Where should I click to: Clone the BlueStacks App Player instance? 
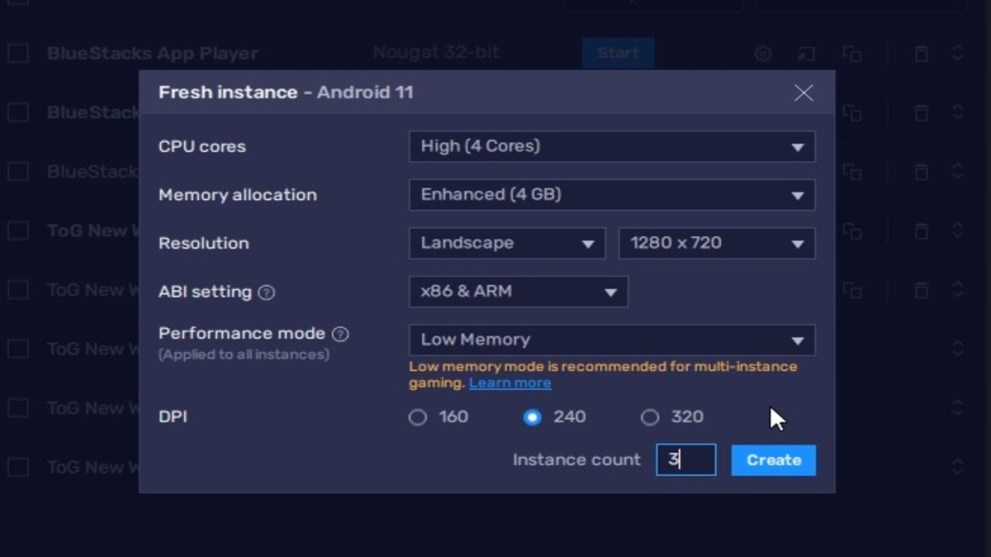click(852, 54)
